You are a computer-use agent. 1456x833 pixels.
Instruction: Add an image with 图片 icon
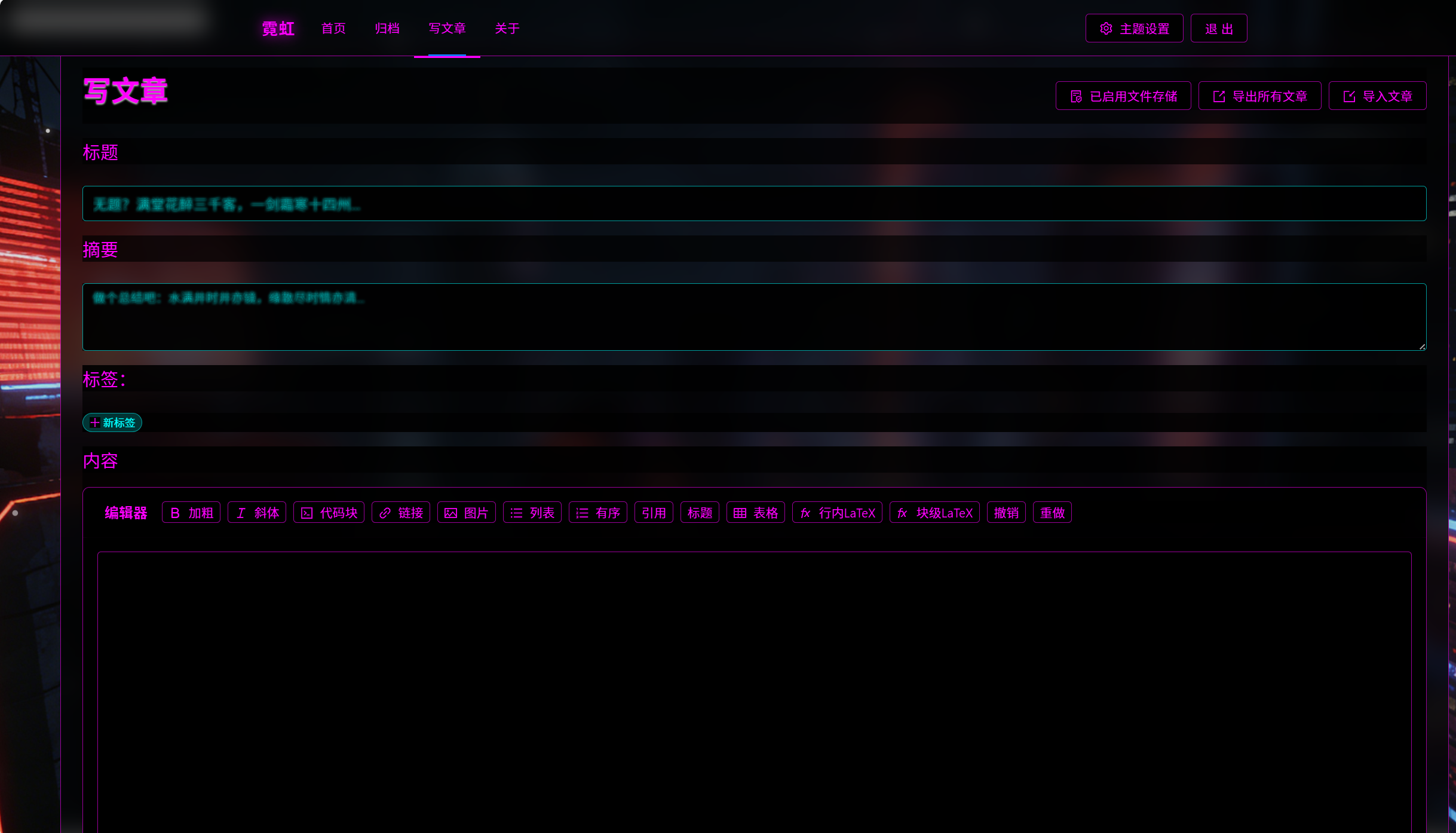(x=450, y=513)
